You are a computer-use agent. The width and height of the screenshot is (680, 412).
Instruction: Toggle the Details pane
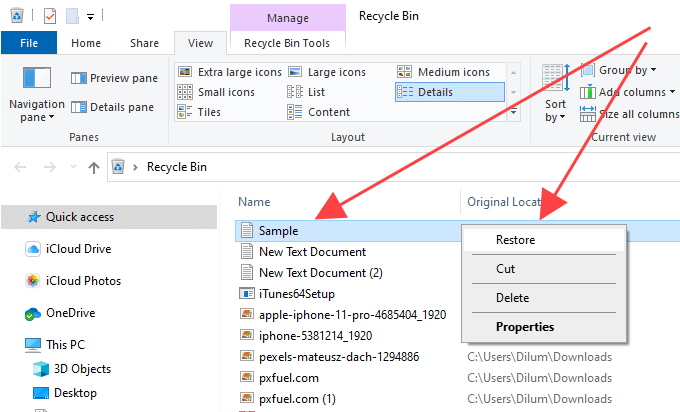pos(113,107)
